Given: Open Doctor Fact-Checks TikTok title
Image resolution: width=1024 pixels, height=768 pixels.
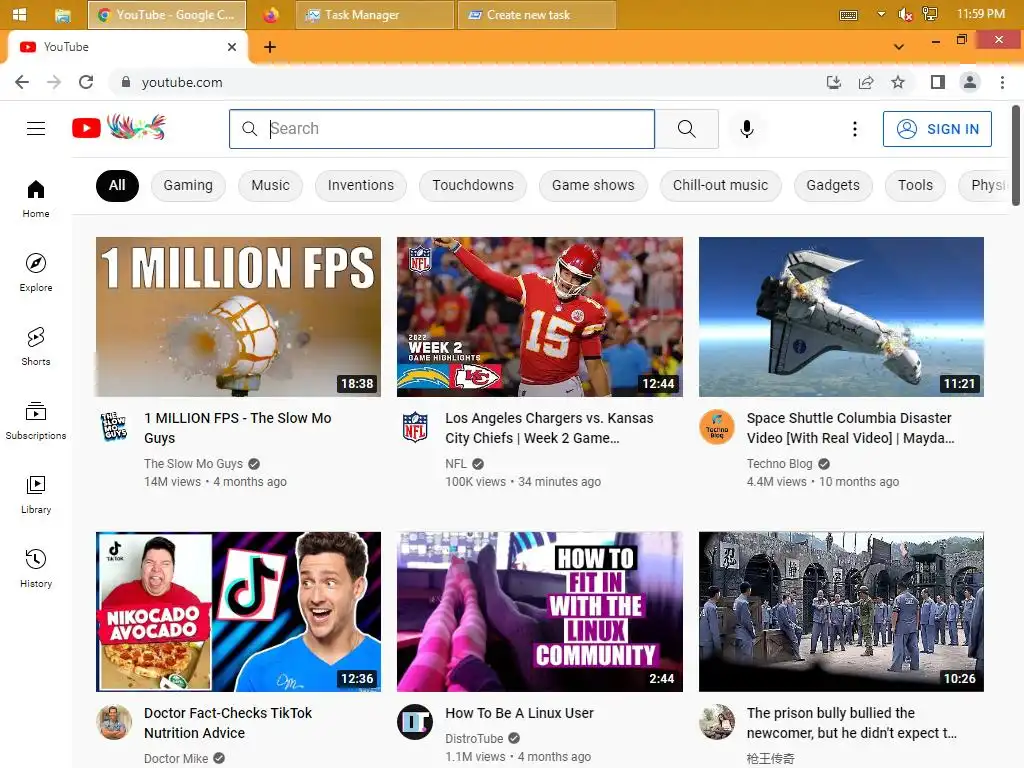Looking at the screenshot, I should (228, 723).
